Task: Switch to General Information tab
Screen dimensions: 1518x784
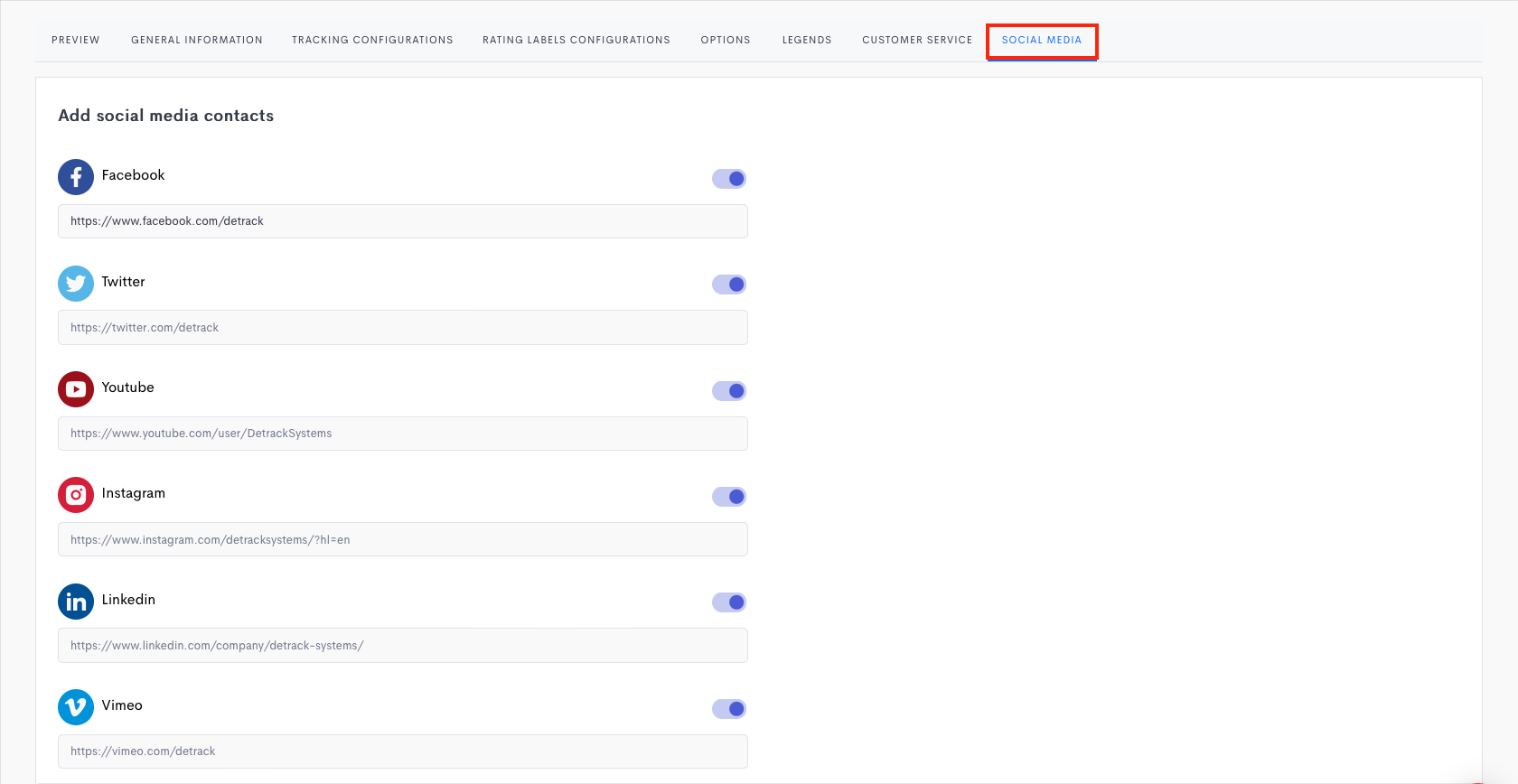Action: pyautogui.click(x=197, y=40)
